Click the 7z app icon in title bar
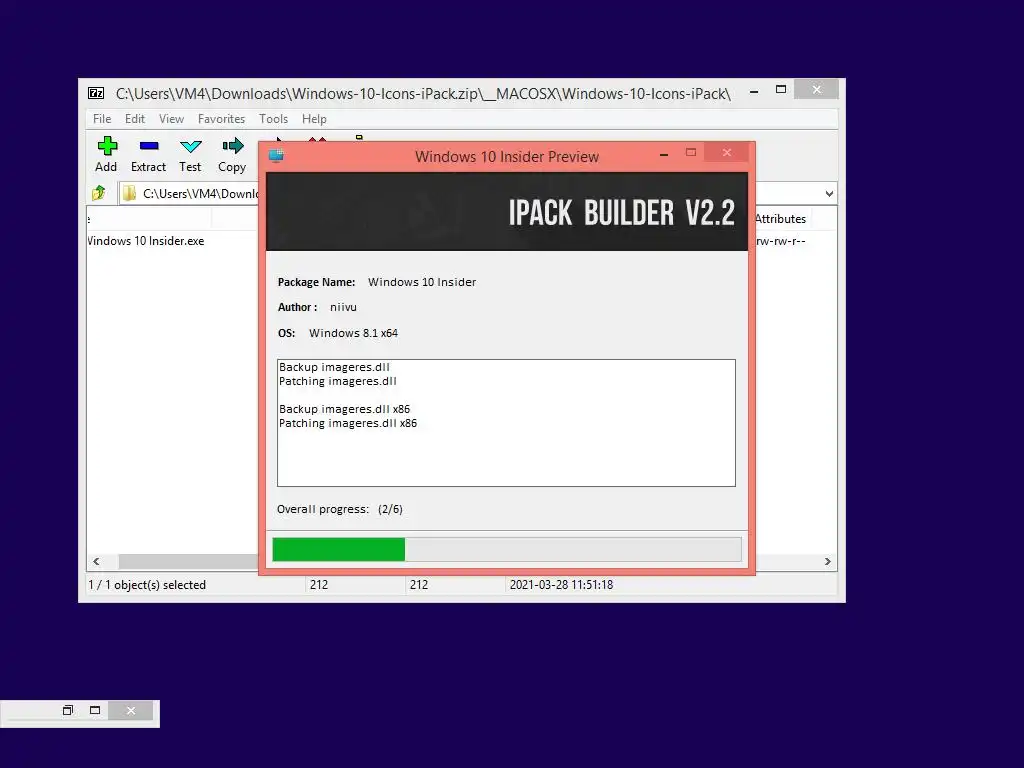This screenshot has height=768, width=1024. tap(96, 93)
